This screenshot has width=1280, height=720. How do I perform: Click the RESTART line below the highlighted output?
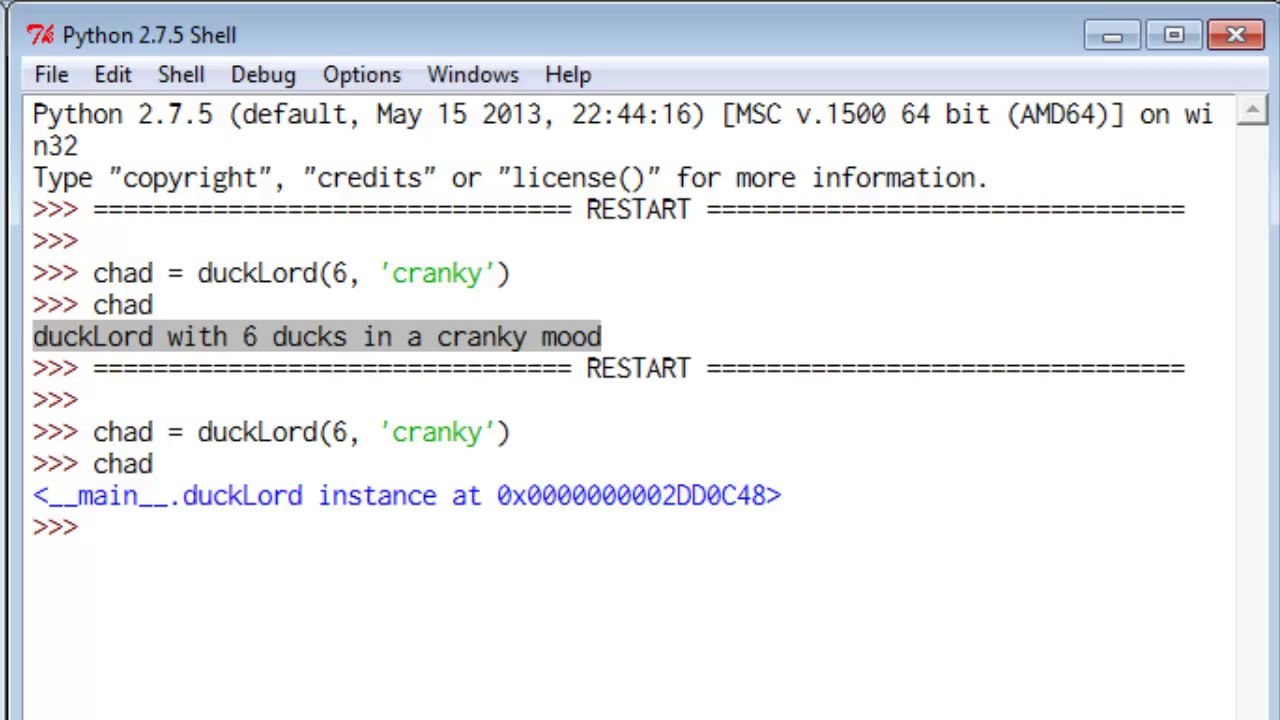[609, 369]
